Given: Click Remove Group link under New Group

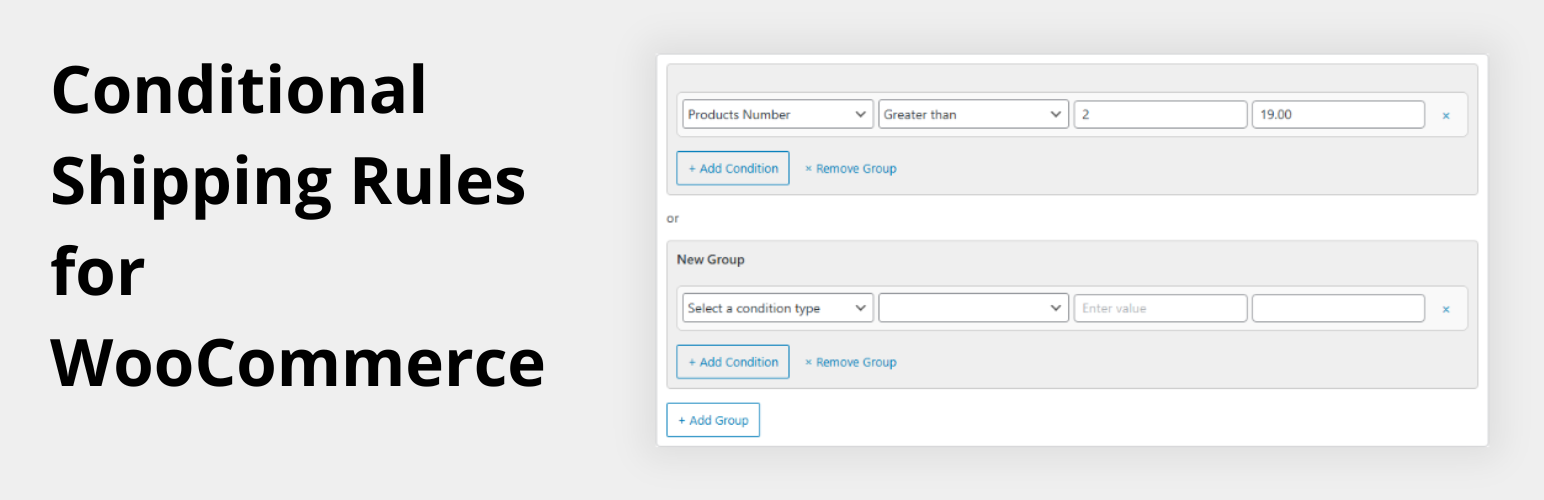Looking at the screenshot, I should click(x=850, y=363).
